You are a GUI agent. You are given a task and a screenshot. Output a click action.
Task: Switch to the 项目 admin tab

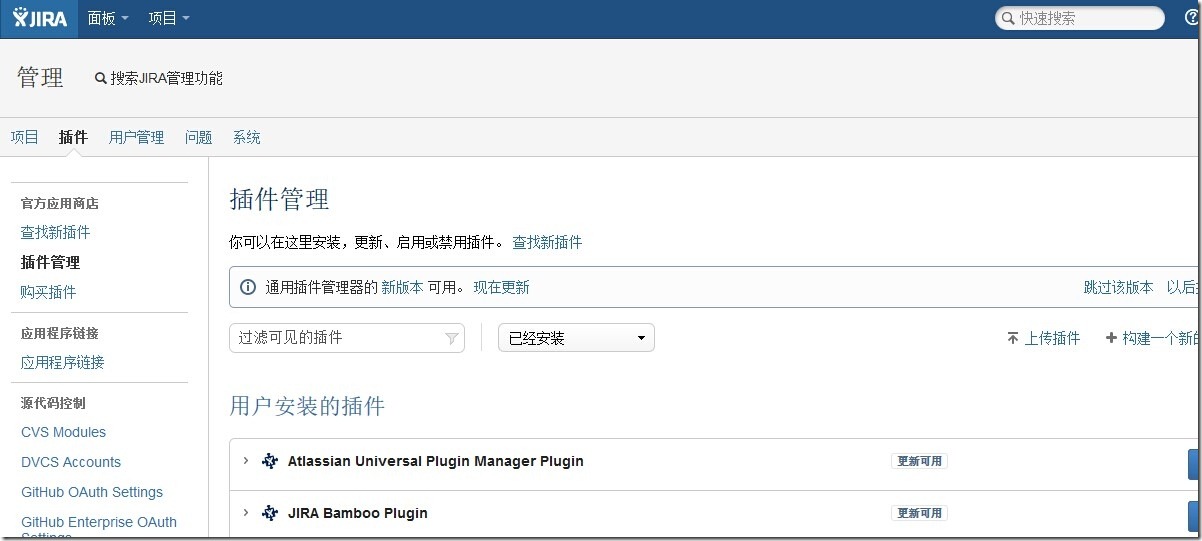(25, 137)
